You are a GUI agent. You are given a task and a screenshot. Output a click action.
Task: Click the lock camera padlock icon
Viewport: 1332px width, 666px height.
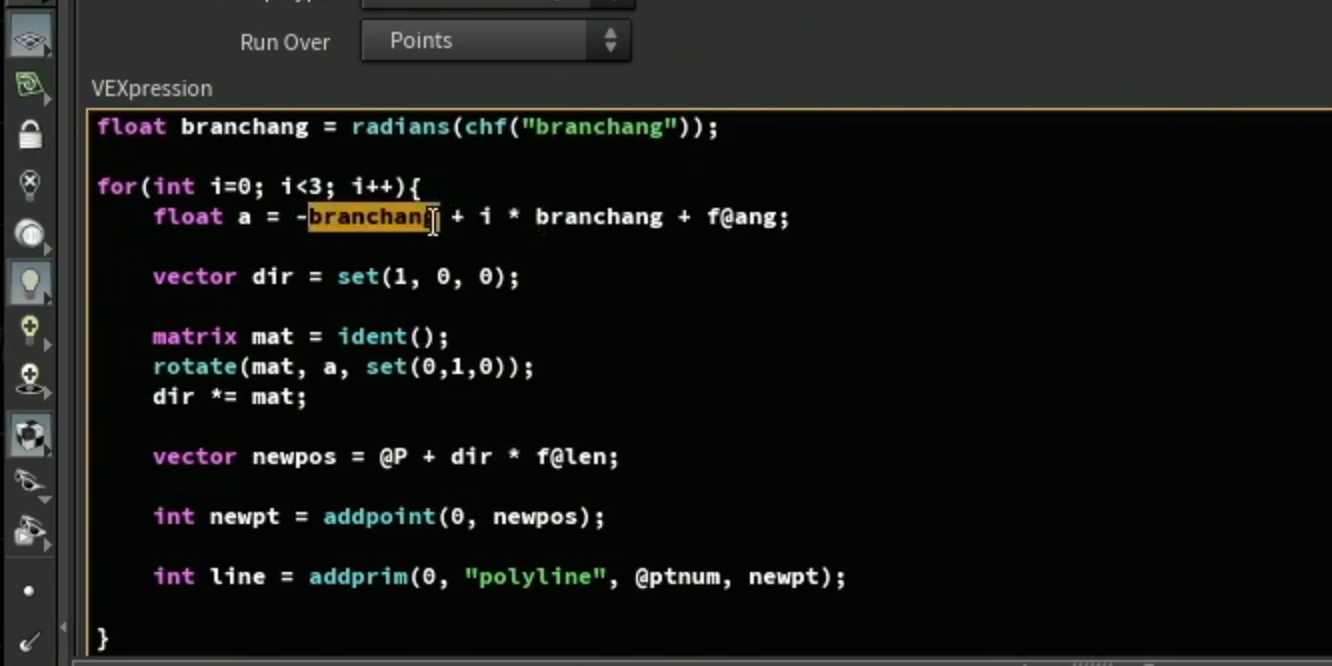pyautogui.click(x=30, y=134)
